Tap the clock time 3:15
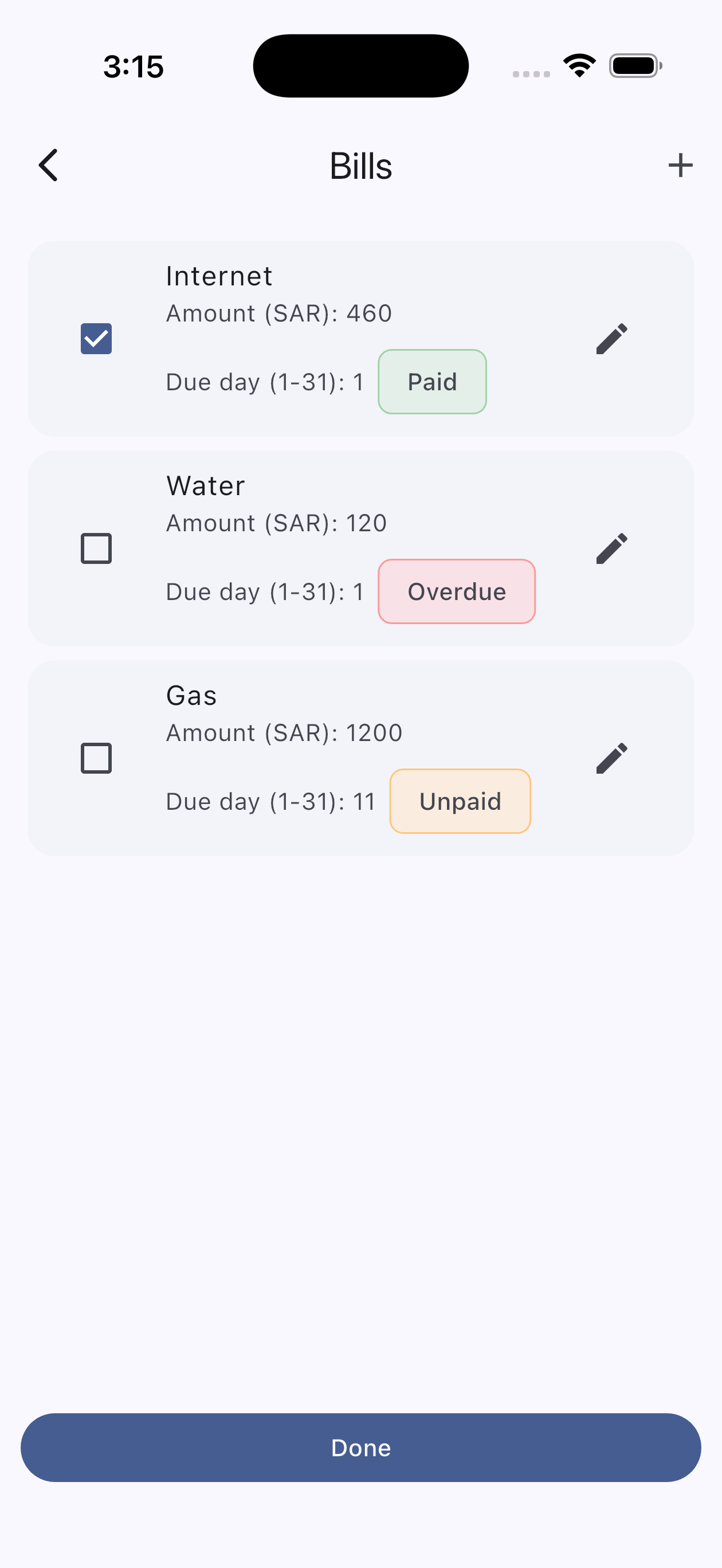Image resolution: width=722 pixels, height=1568 pixels. (134, 66)
